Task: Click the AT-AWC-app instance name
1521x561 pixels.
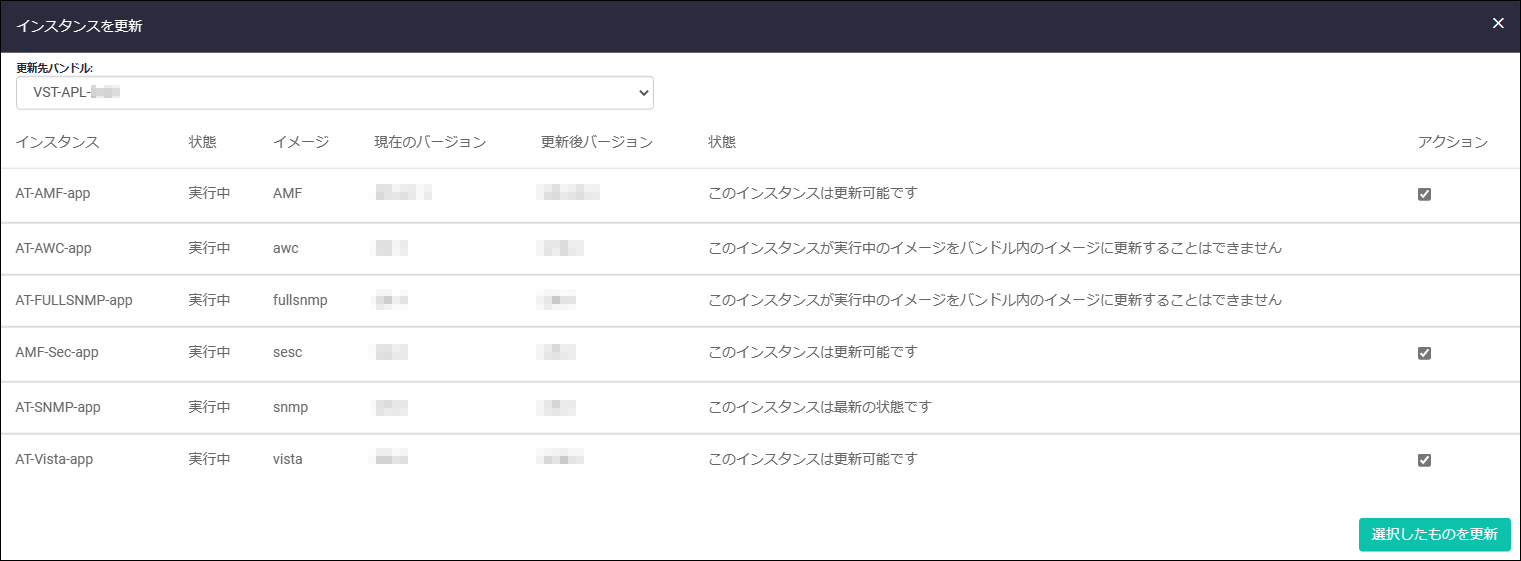Action: (x=54, y=247)
